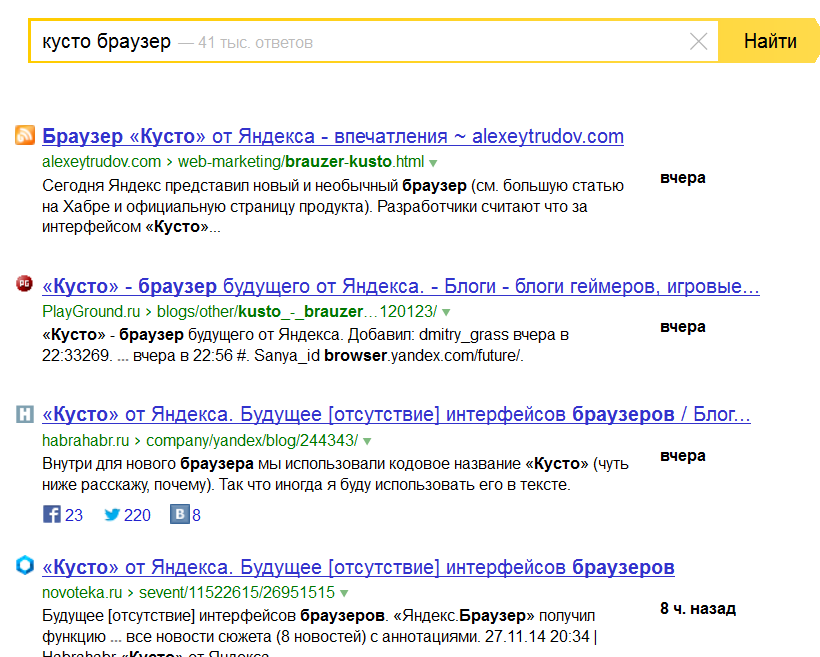This screenshot has width=820, height=657.
Task: Expand dropdown arrow after alexeytrudov.com URL
Action: [x=433, y=162]
